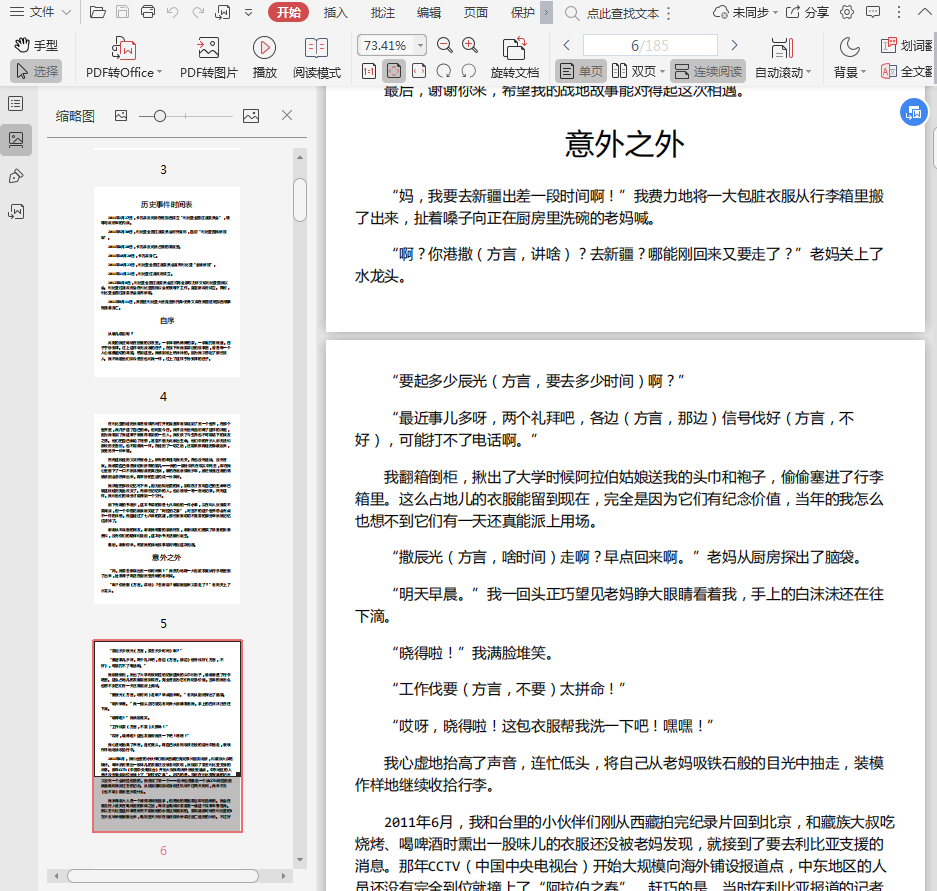The image size is (937, 891).
Task: Open the search options vertical dots
Action: pyautogui.click(x=669, y=13)
